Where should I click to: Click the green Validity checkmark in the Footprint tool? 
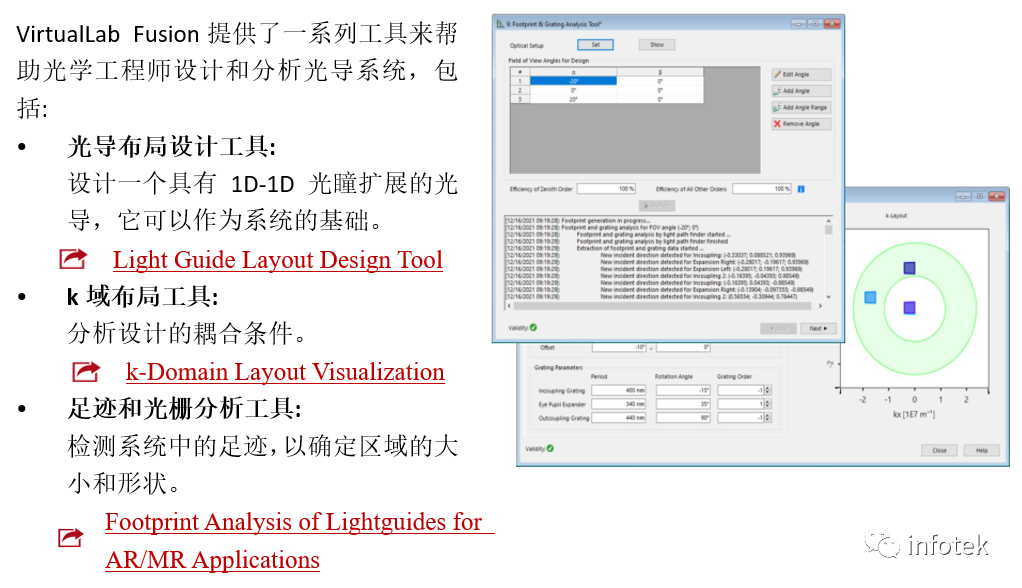[532, 326]
